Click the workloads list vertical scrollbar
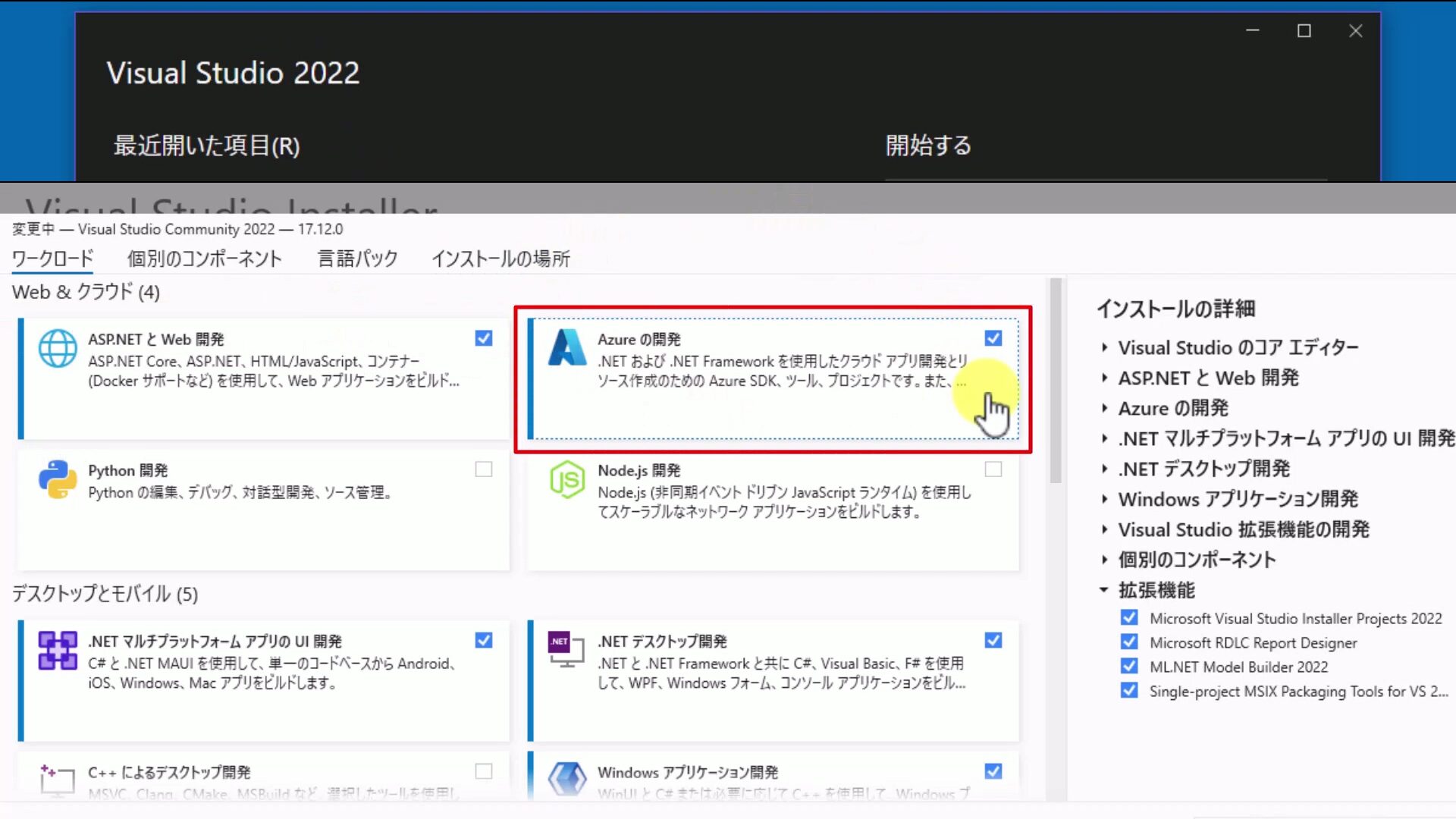Viewport: 1456px width, 819px height. pos(1055,381)
